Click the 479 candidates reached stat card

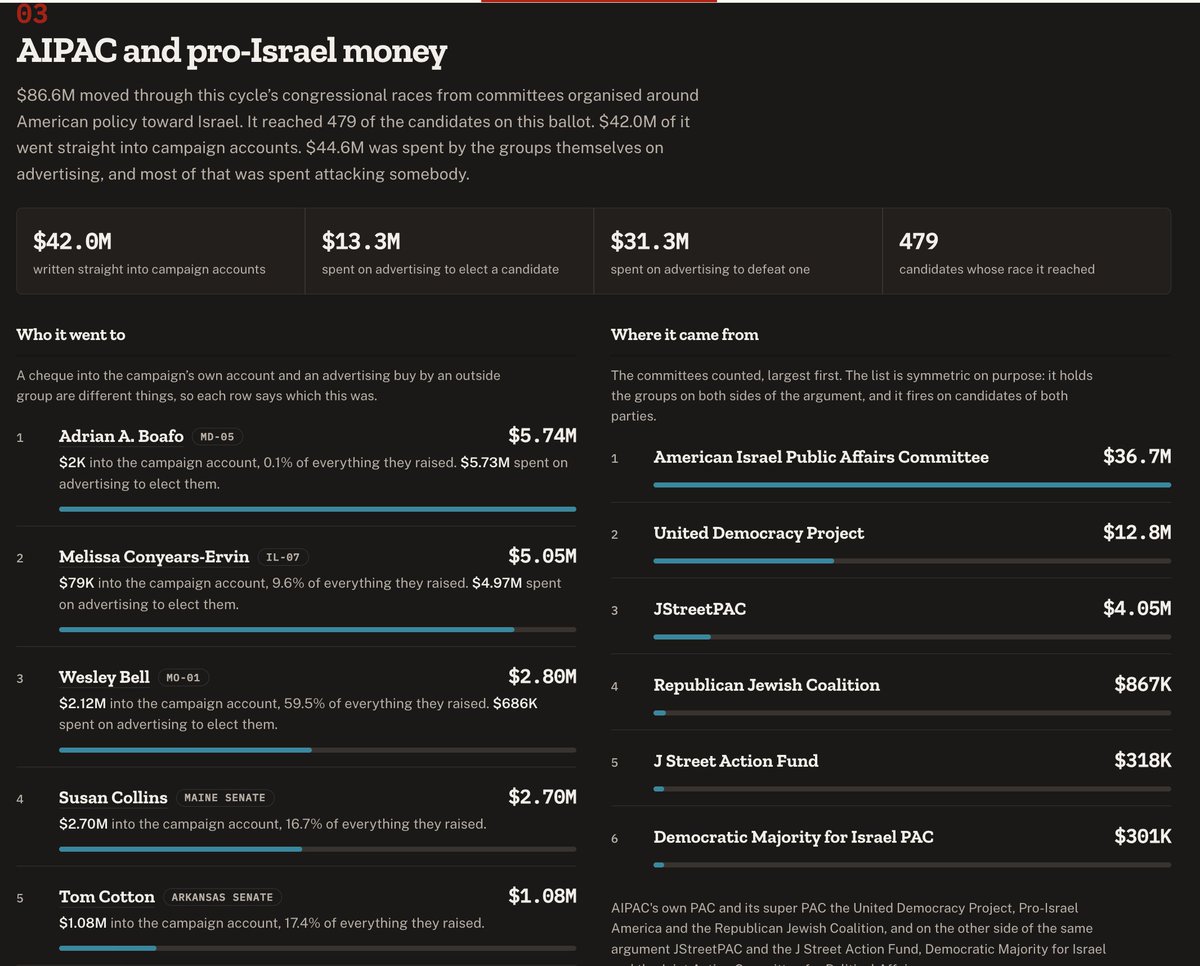point(1026,251)
